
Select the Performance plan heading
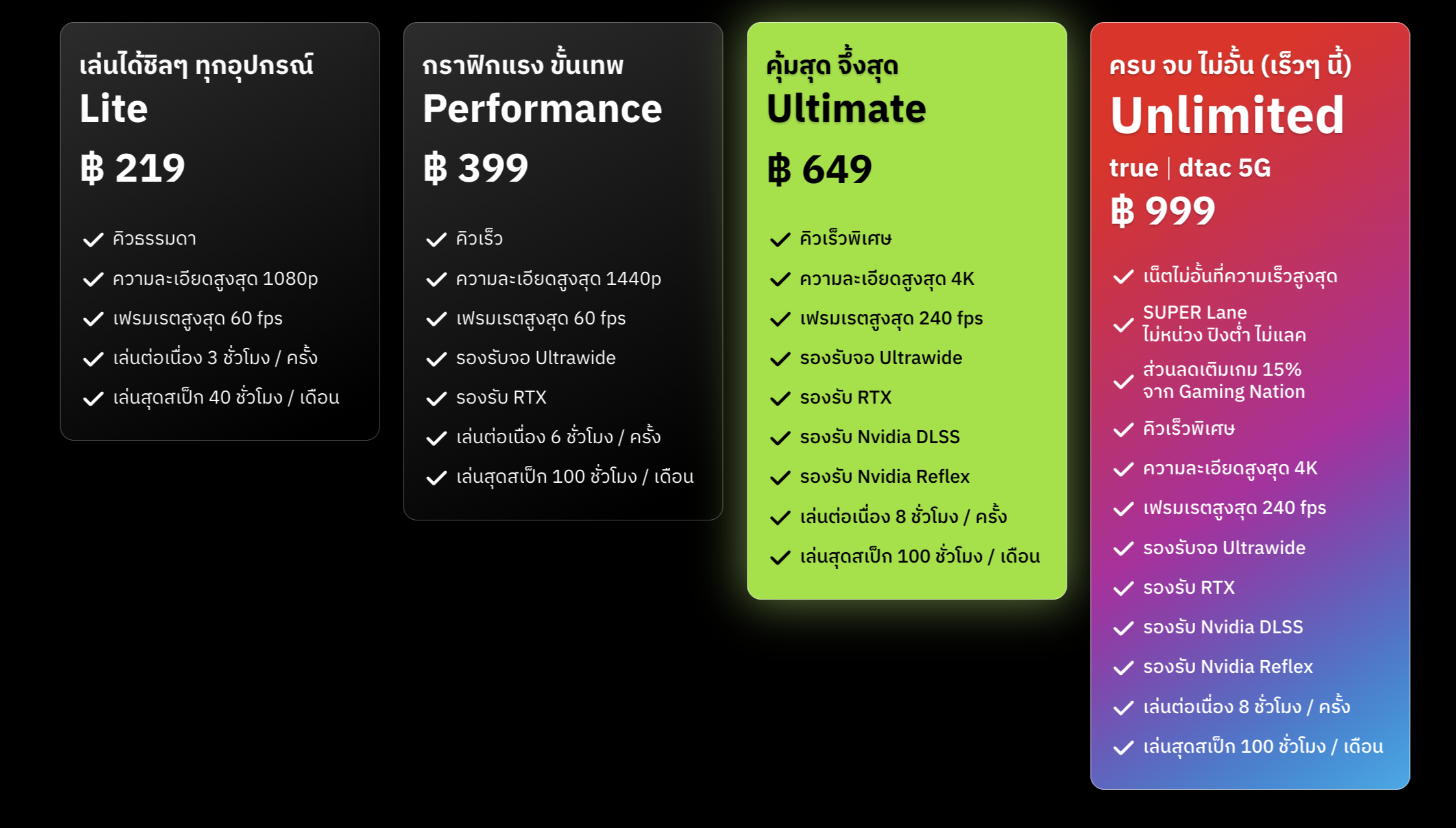[542, 108]
